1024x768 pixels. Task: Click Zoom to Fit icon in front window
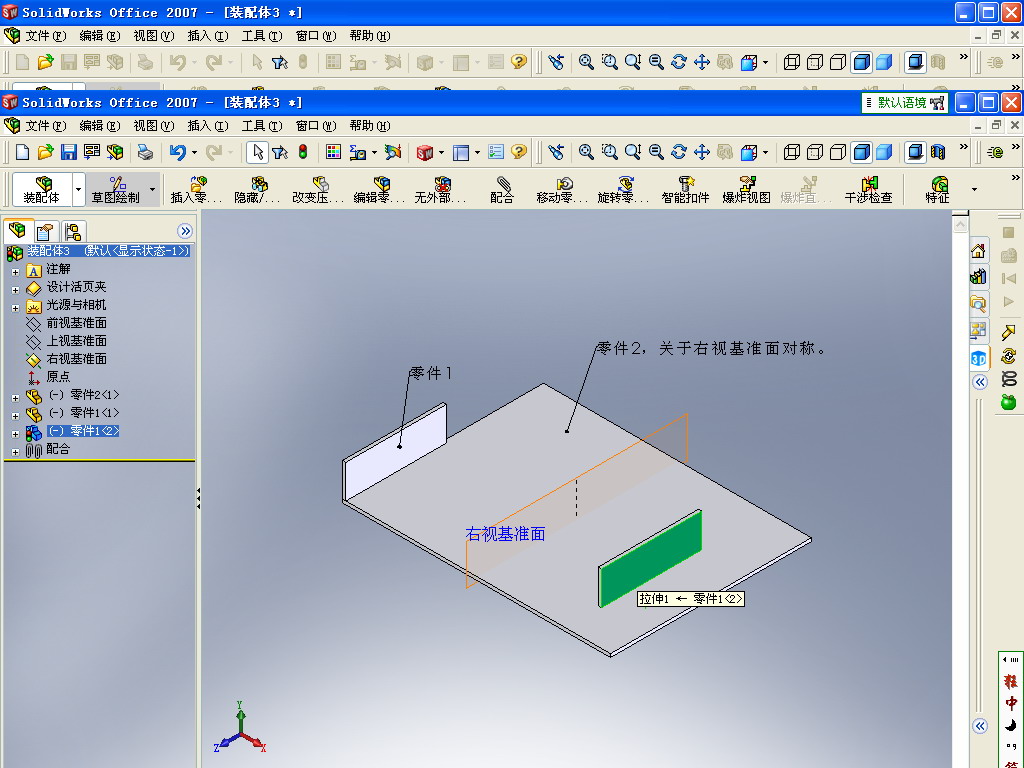coord(586,152)
